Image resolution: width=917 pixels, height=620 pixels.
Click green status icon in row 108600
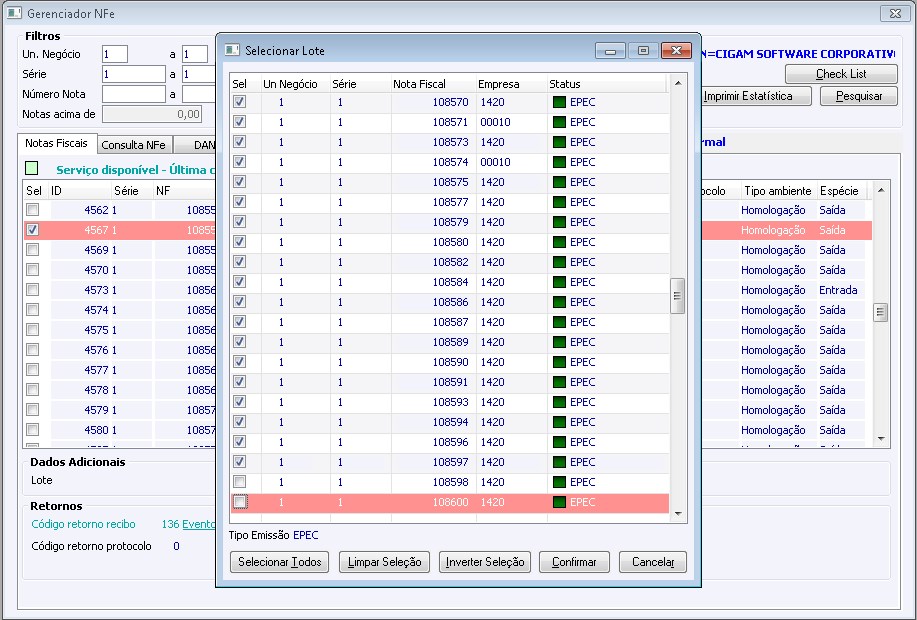pos(559,502)
